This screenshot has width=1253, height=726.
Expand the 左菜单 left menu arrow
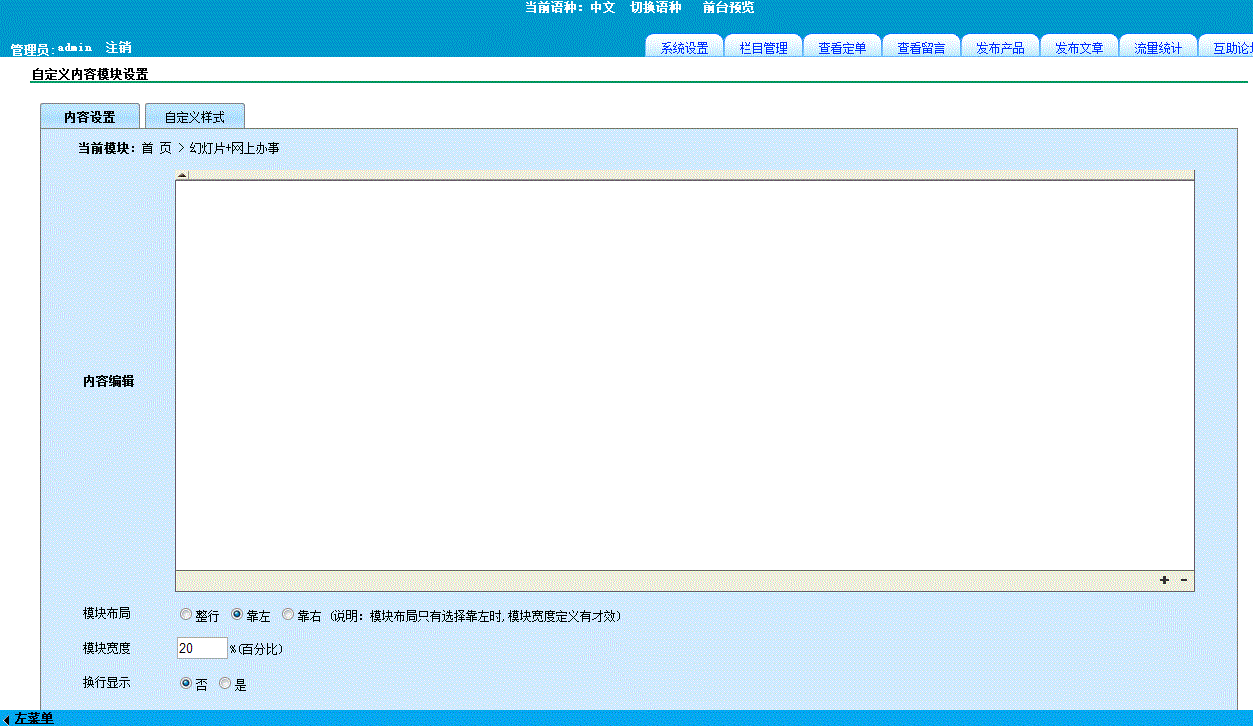pos(7,719)
